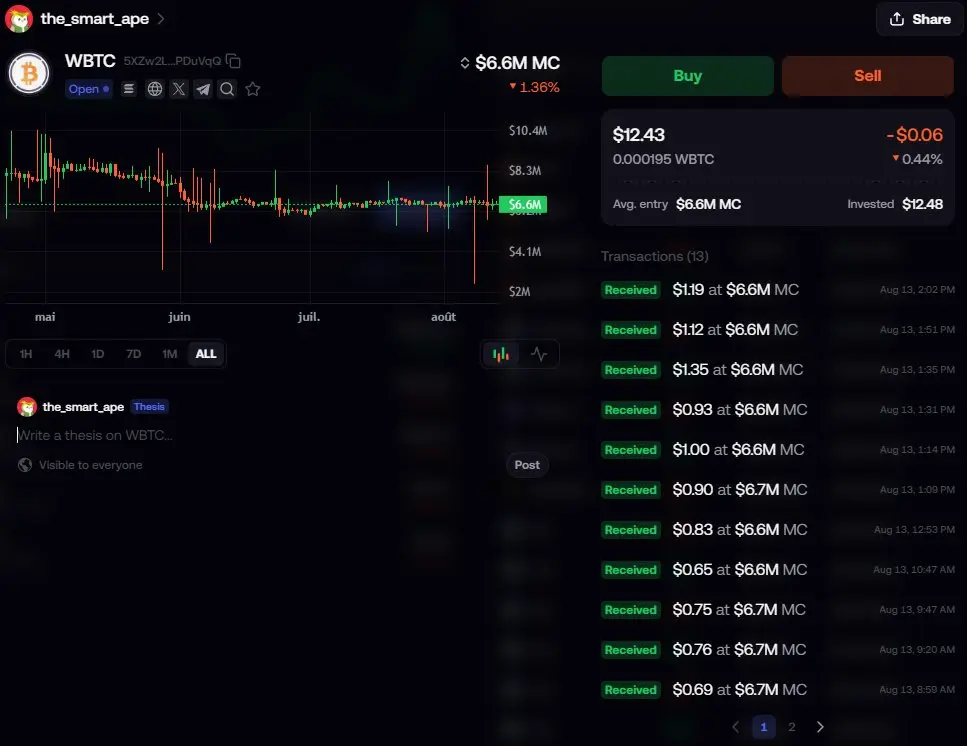
Task: Go to next transactions page arrow
Action: click(x=820, y=727)
